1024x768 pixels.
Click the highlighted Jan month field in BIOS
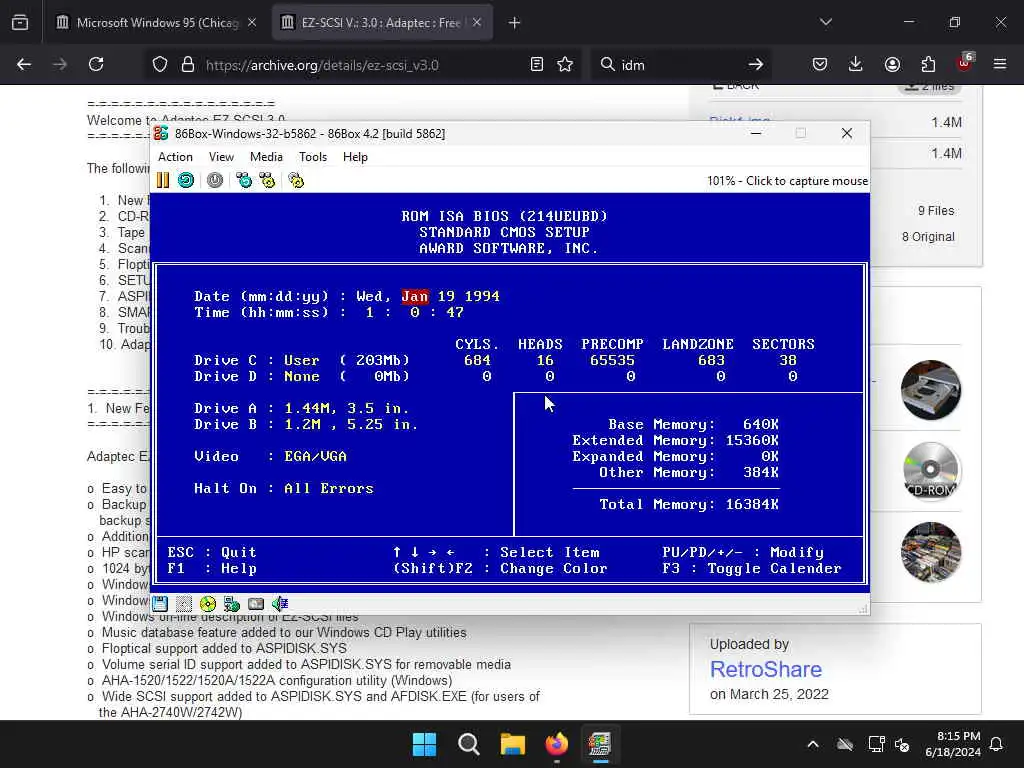click(415, 296)
